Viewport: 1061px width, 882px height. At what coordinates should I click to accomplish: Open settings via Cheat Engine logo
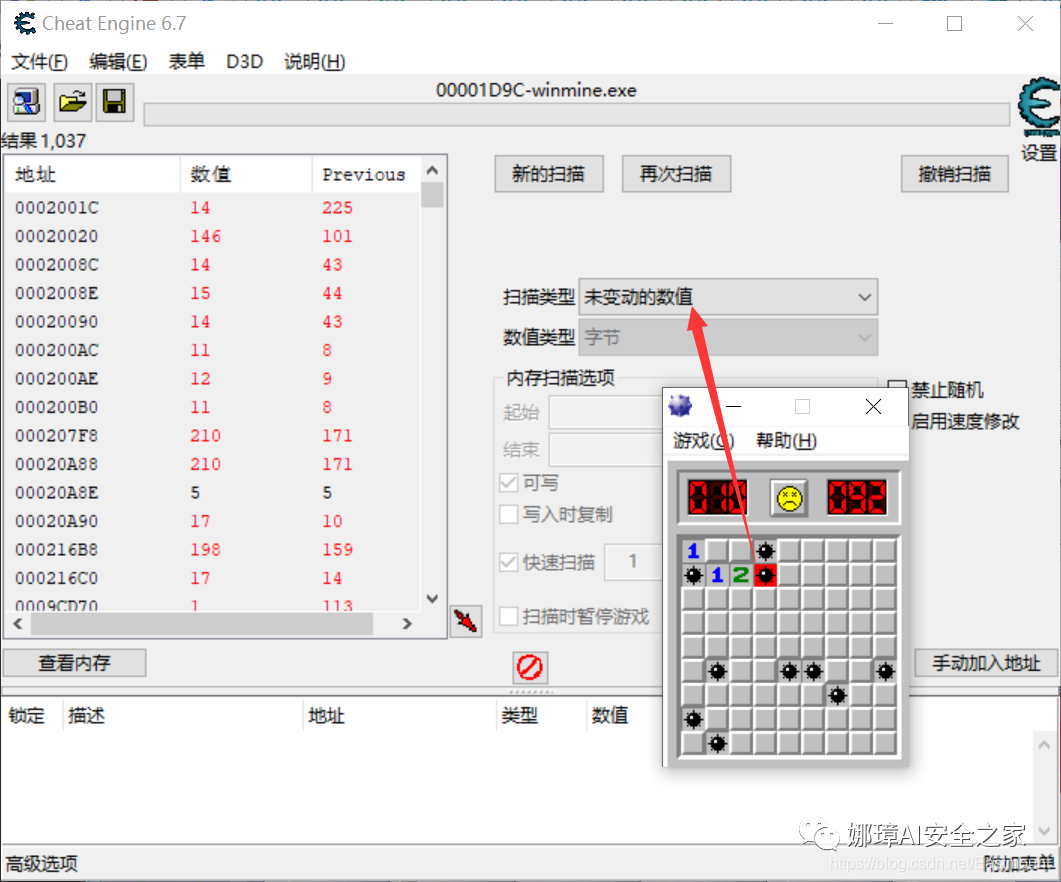click(x=1039, y=107)
